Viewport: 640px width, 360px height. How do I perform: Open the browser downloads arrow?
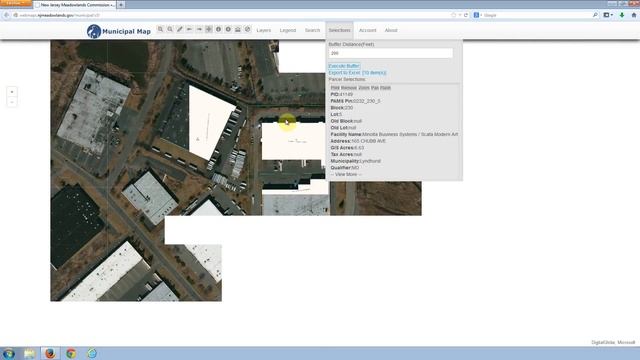point(622,15)
